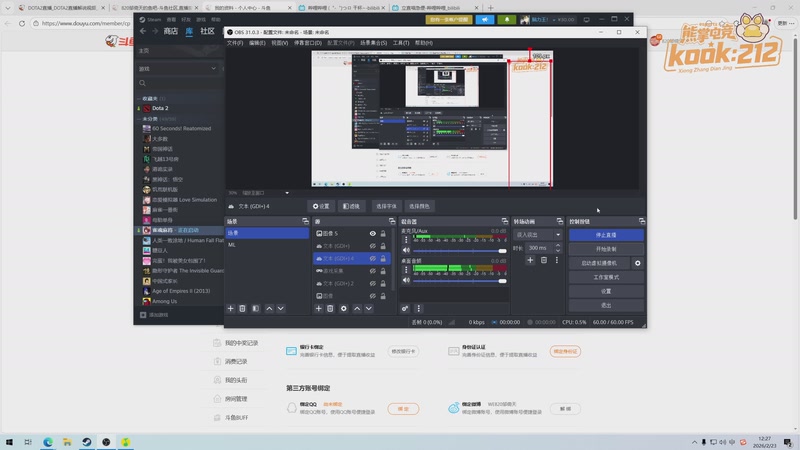Mute the 麦克风/Aux channel
Image resolution: width=800 pixels, height=450 pixels.
tap(406, 251)
